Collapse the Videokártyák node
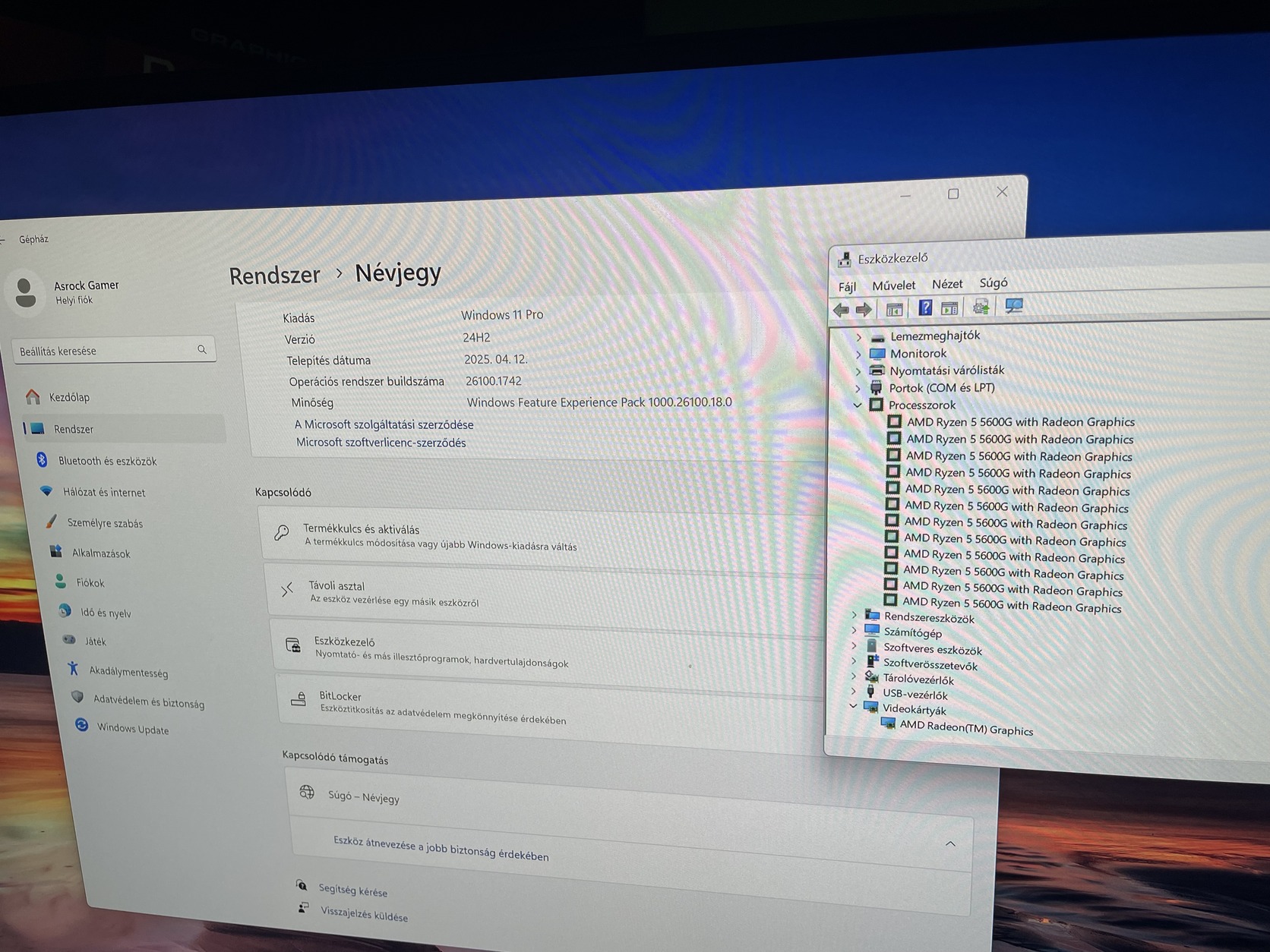This screenshot has height=952, width=1270. click(853, 707)
